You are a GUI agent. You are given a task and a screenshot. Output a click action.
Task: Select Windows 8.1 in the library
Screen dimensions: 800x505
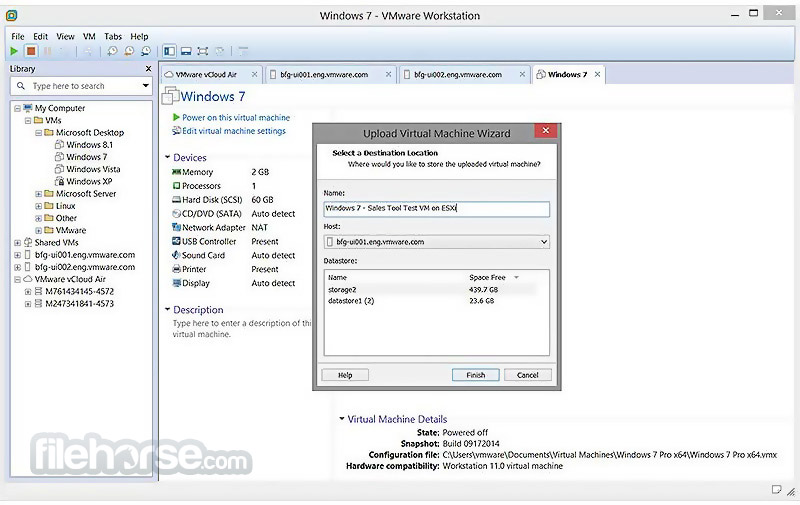[89, 145]
